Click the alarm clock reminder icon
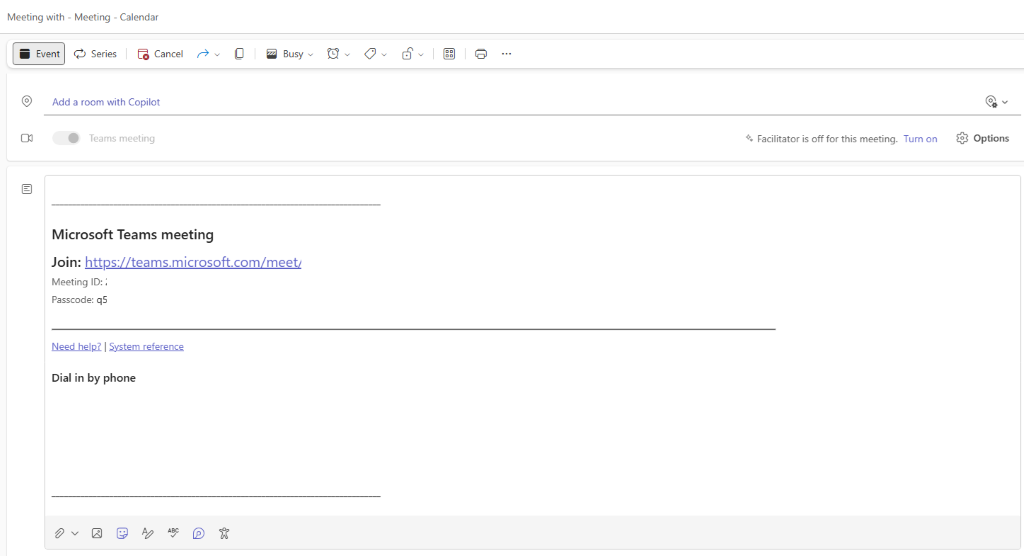The width and height of the screenshot is (1024, 556). point(333,54)
